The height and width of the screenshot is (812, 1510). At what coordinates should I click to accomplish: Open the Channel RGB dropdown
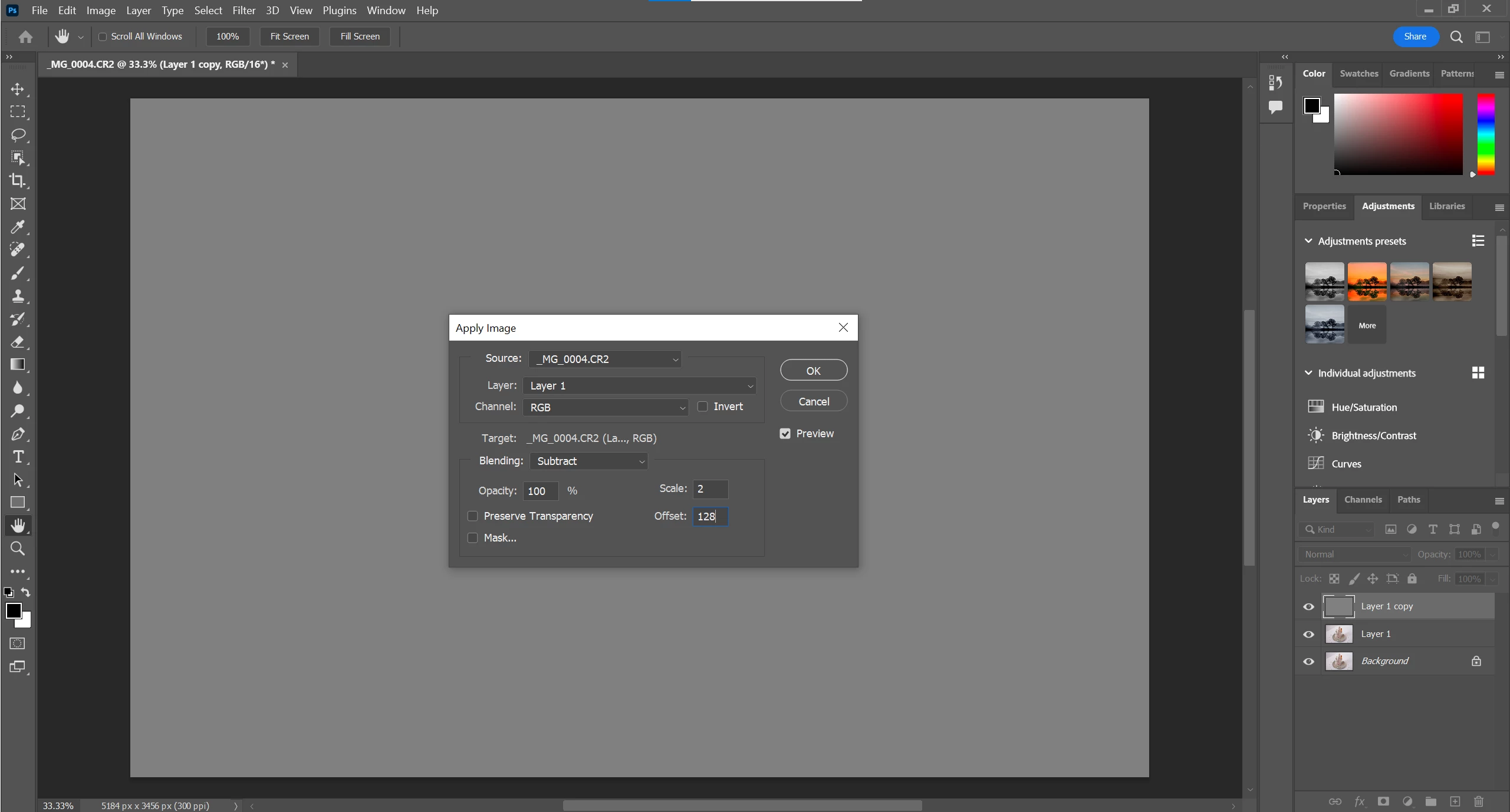[x=606, y=407]
